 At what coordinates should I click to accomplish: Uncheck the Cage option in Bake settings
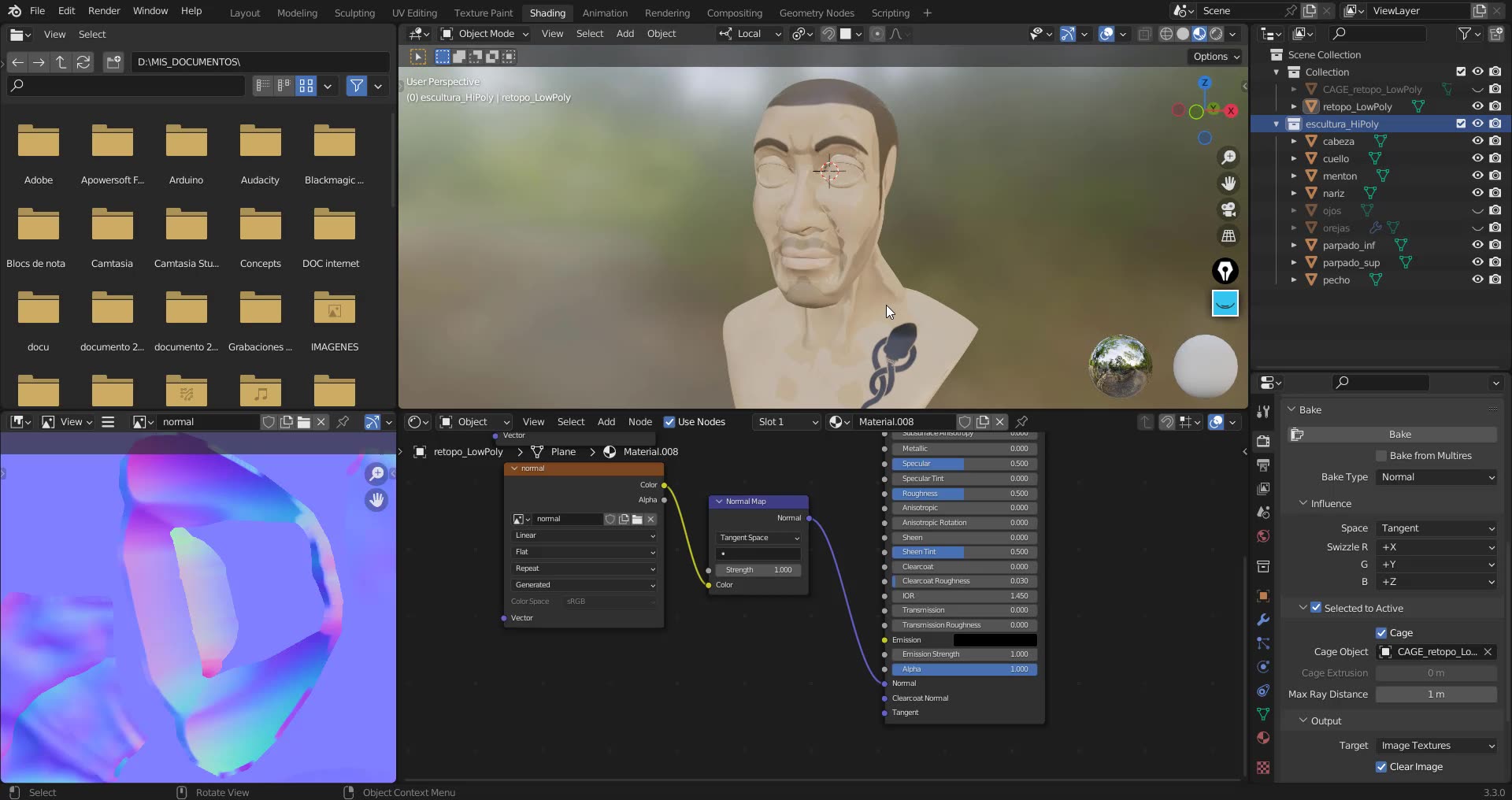tap(1383, 632)
